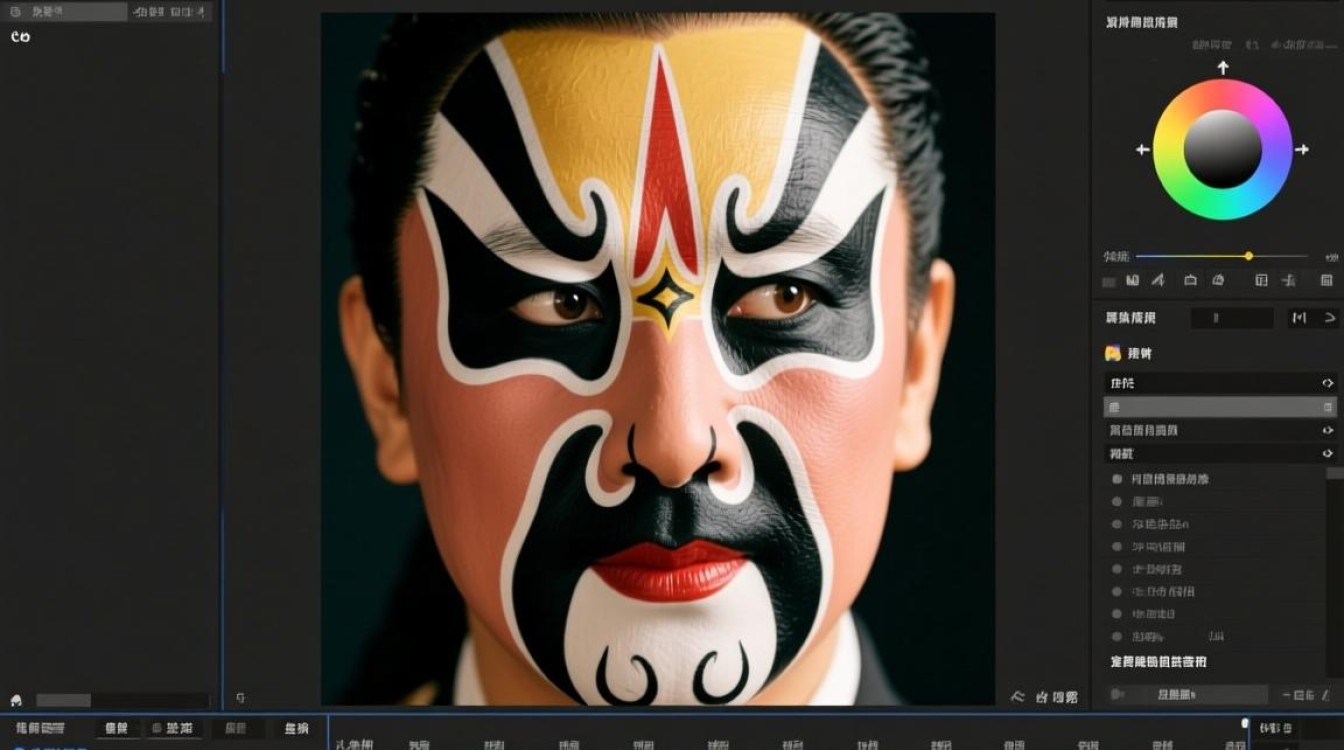Click the highlighted gray row in right panel
Image resolution: width=1344 pixels, height=750 pixels.
(1219, 407)
